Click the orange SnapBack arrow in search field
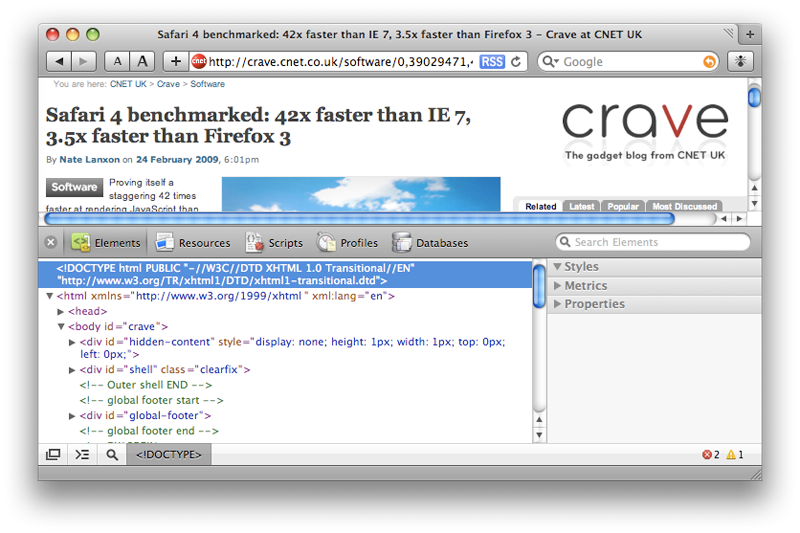Screen dimensions: 800x533 pos(709,62)
